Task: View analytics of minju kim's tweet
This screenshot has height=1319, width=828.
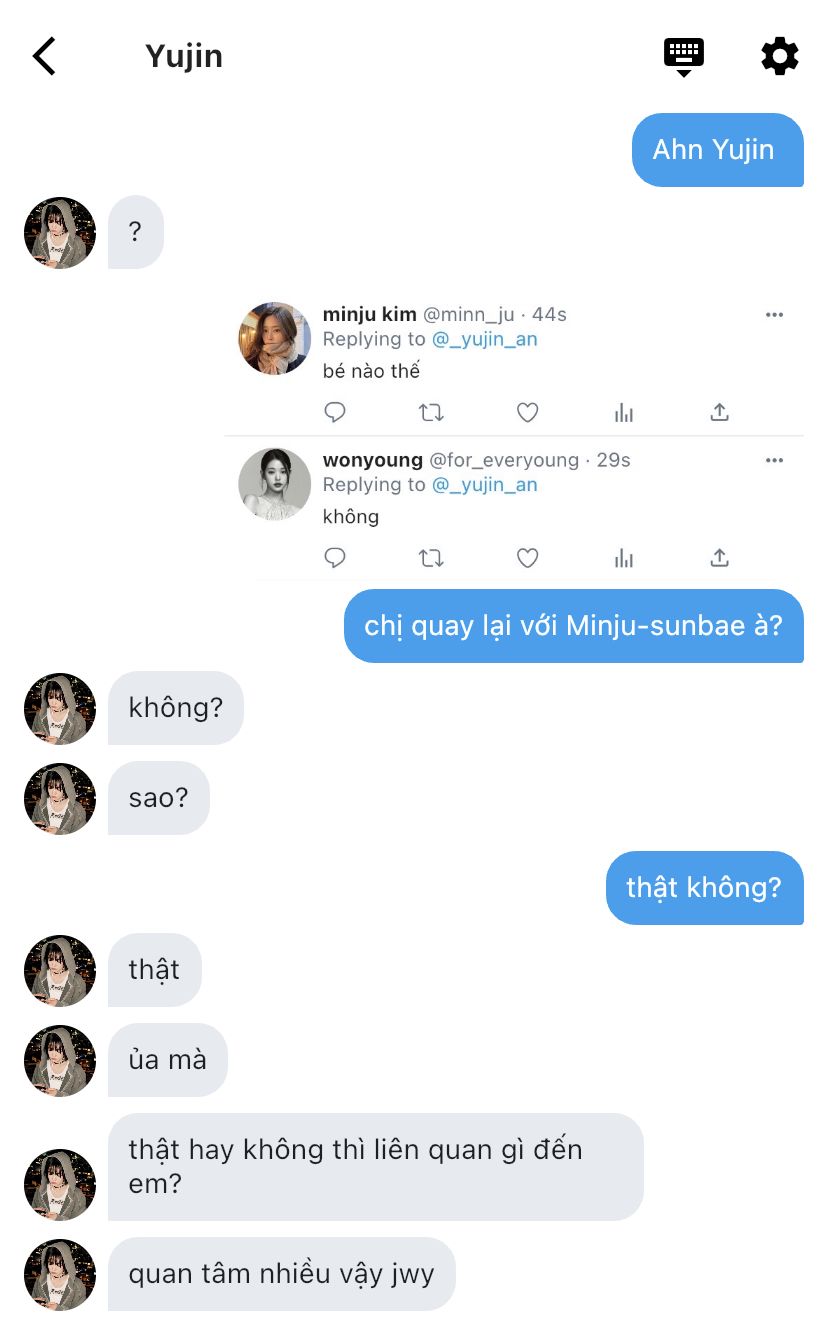Action: coord(624,412)
